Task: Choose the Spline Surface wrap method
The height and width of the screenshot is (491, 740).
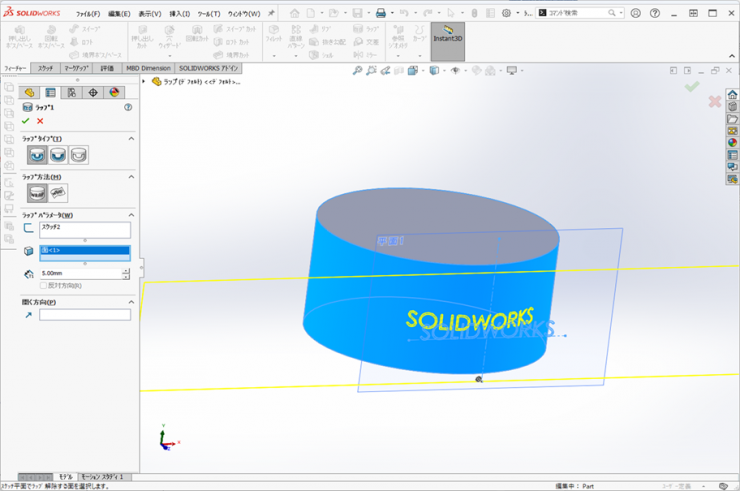Action: pos(58,193)
